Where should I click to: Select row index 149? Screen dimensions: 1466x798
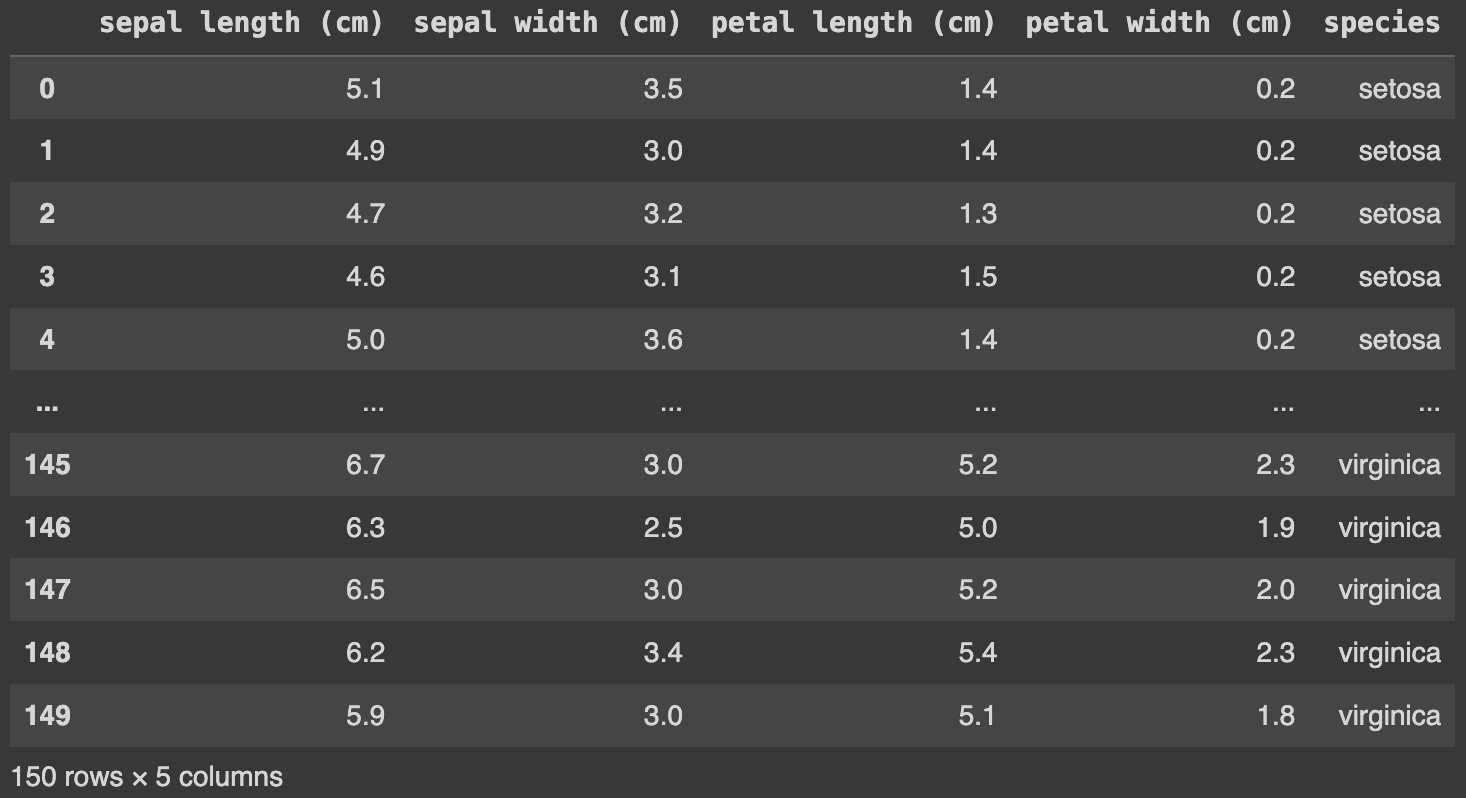pos(47,716)
